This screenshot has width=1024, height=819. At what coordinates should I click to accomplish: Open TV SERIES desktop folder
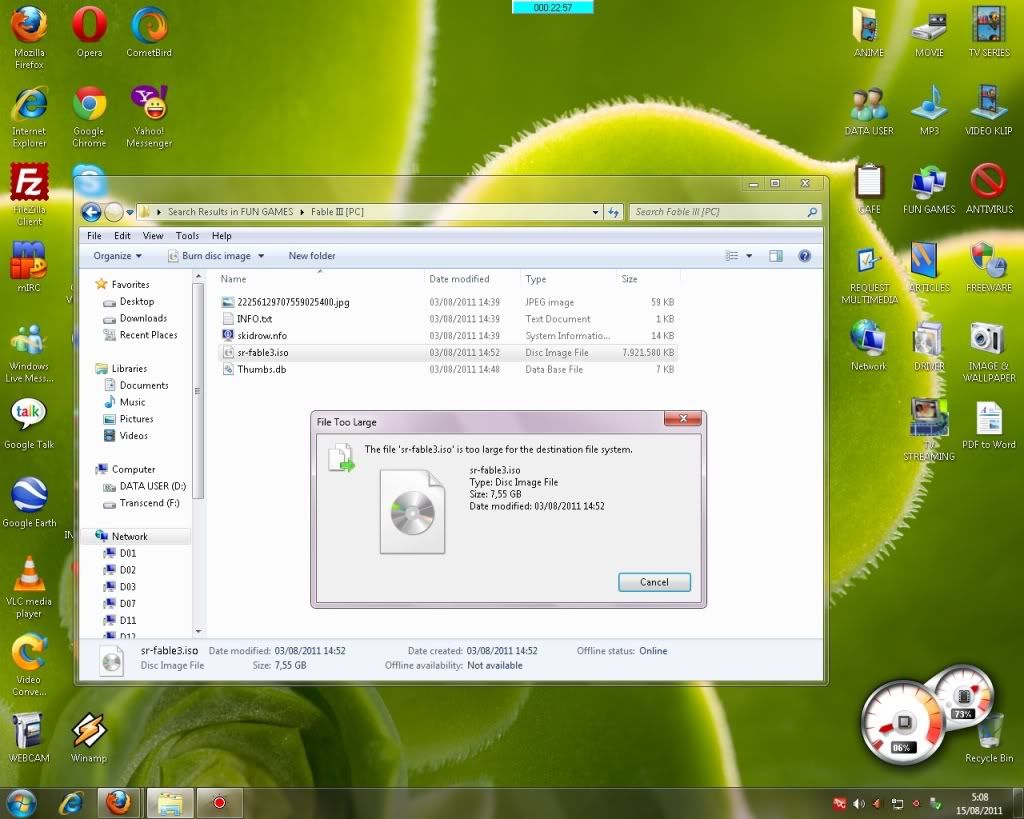coord(989,31)
